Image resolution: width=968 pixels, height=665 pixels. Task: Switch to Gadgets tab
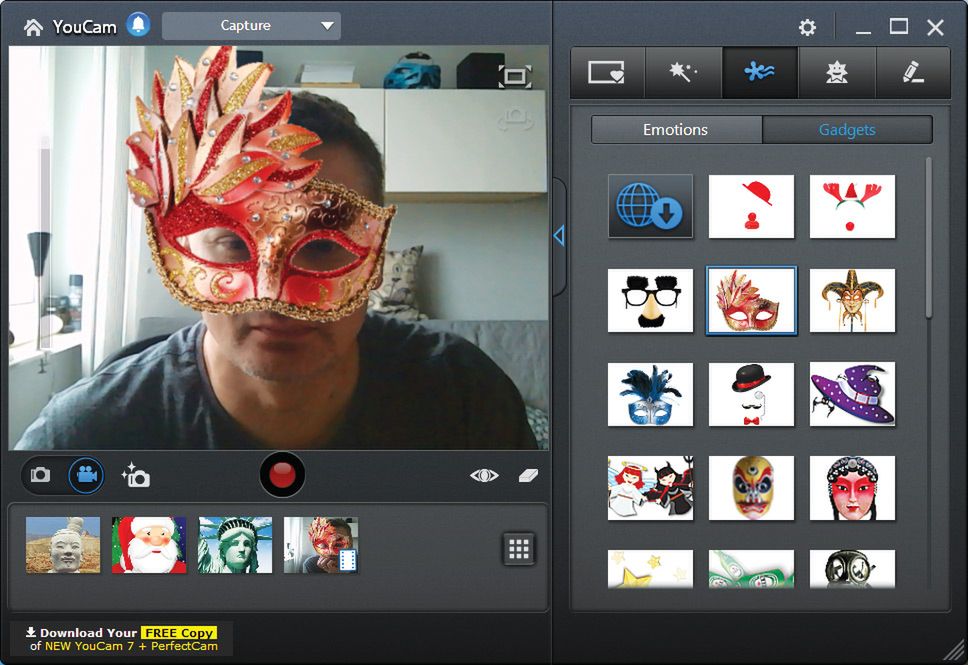(x=847, y=130)
